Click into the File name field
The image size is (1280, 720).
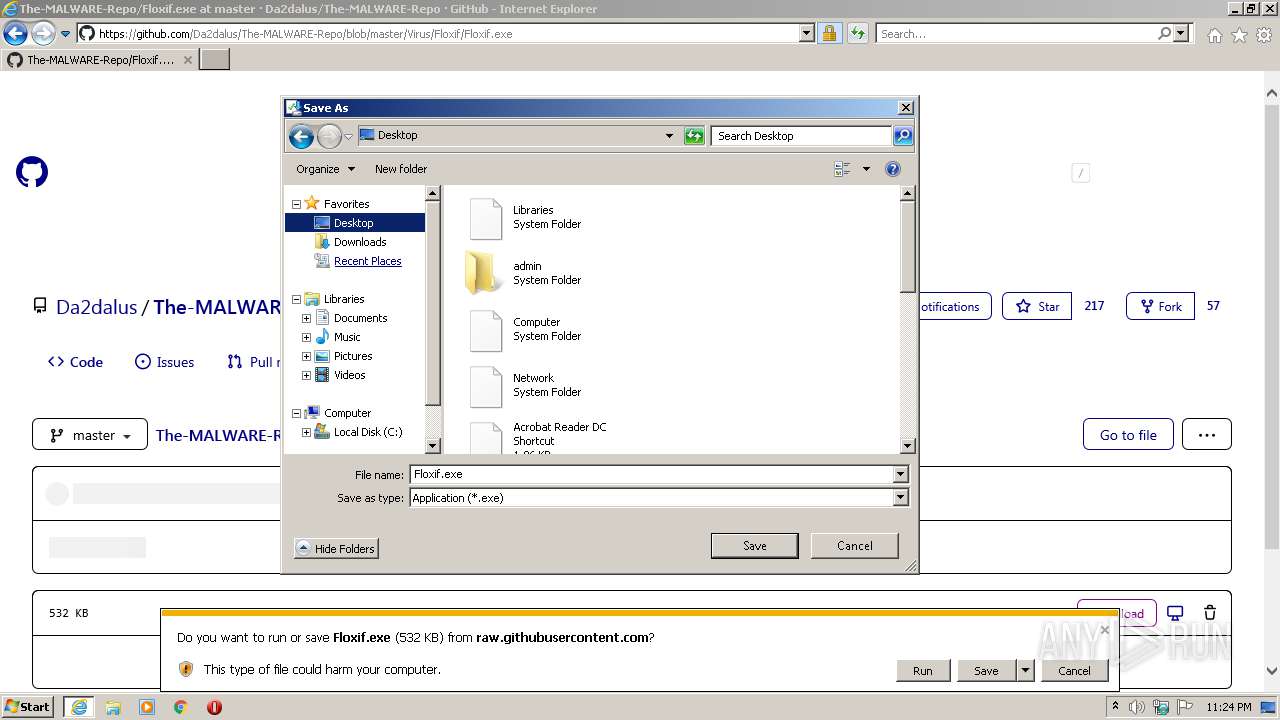click(x=651, y=475)
